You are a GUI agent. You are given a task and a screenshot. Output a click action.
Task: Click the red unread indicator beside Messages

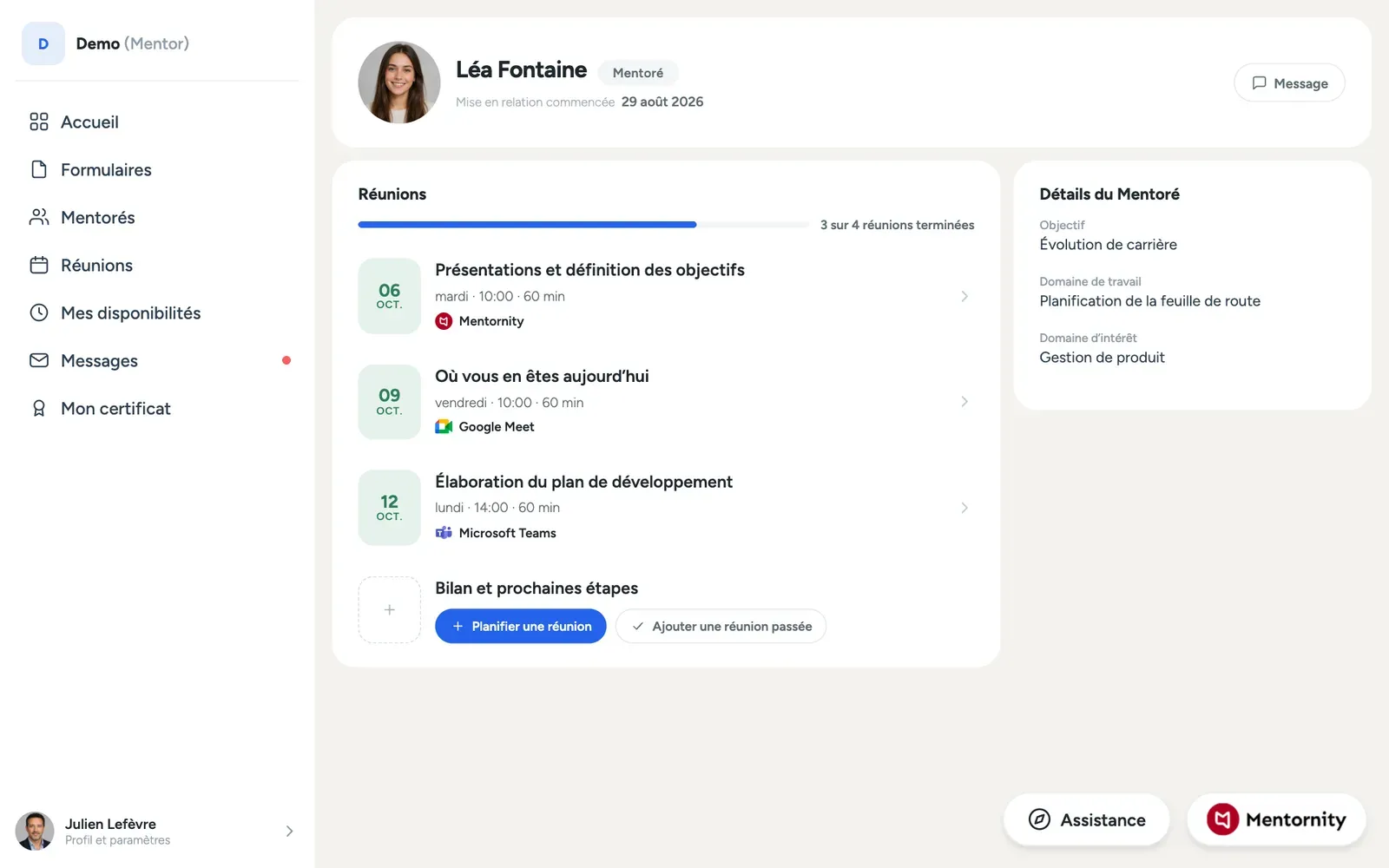pyautogui.click(x=286, y=360)
